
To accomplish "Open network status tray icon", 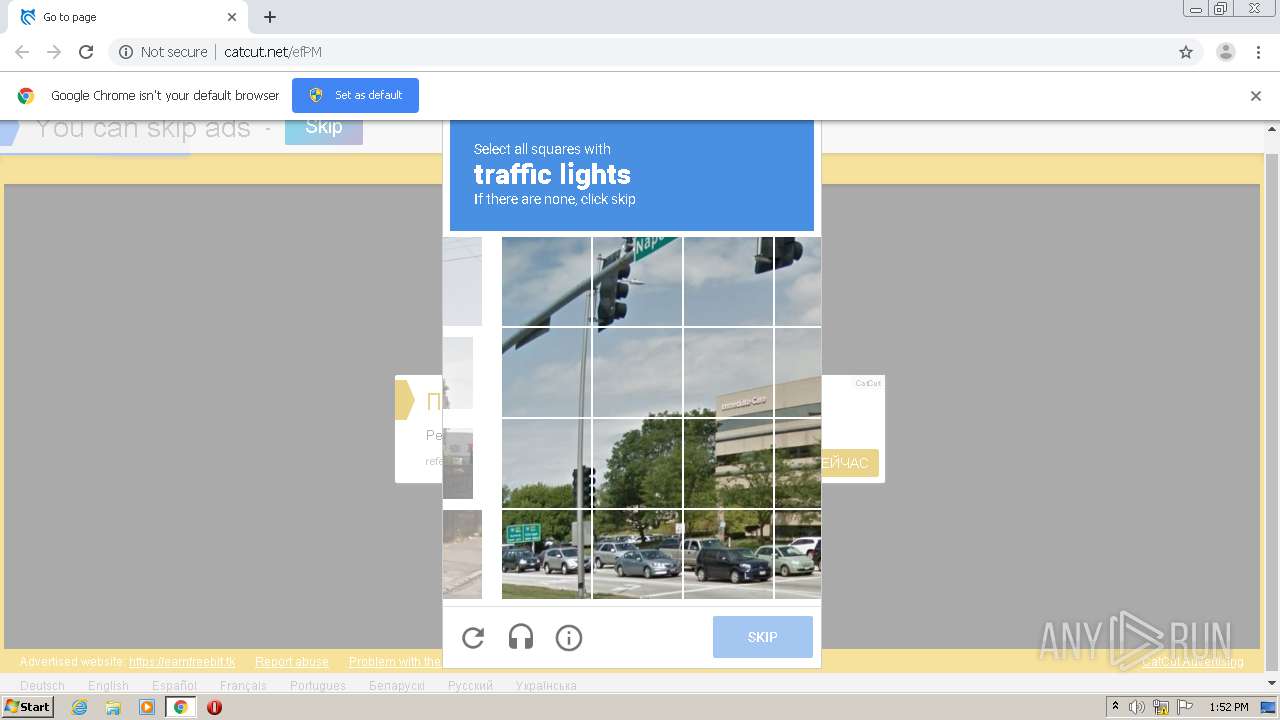I will point(1161,707).
